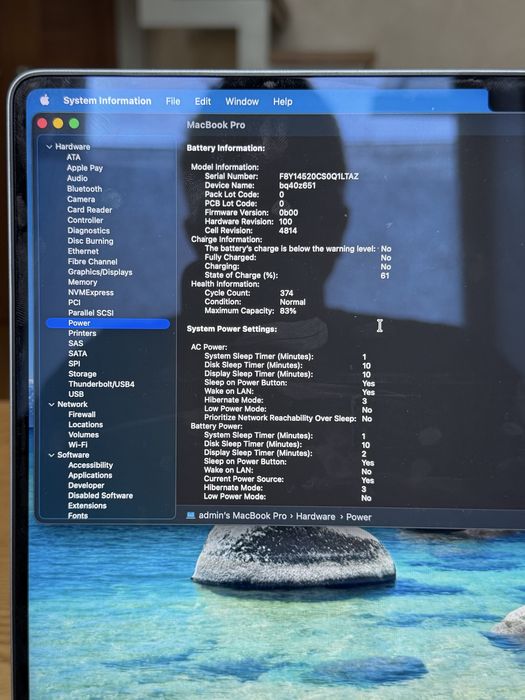
Task: Click the yellow minimize window button
Action: (58, 123)
